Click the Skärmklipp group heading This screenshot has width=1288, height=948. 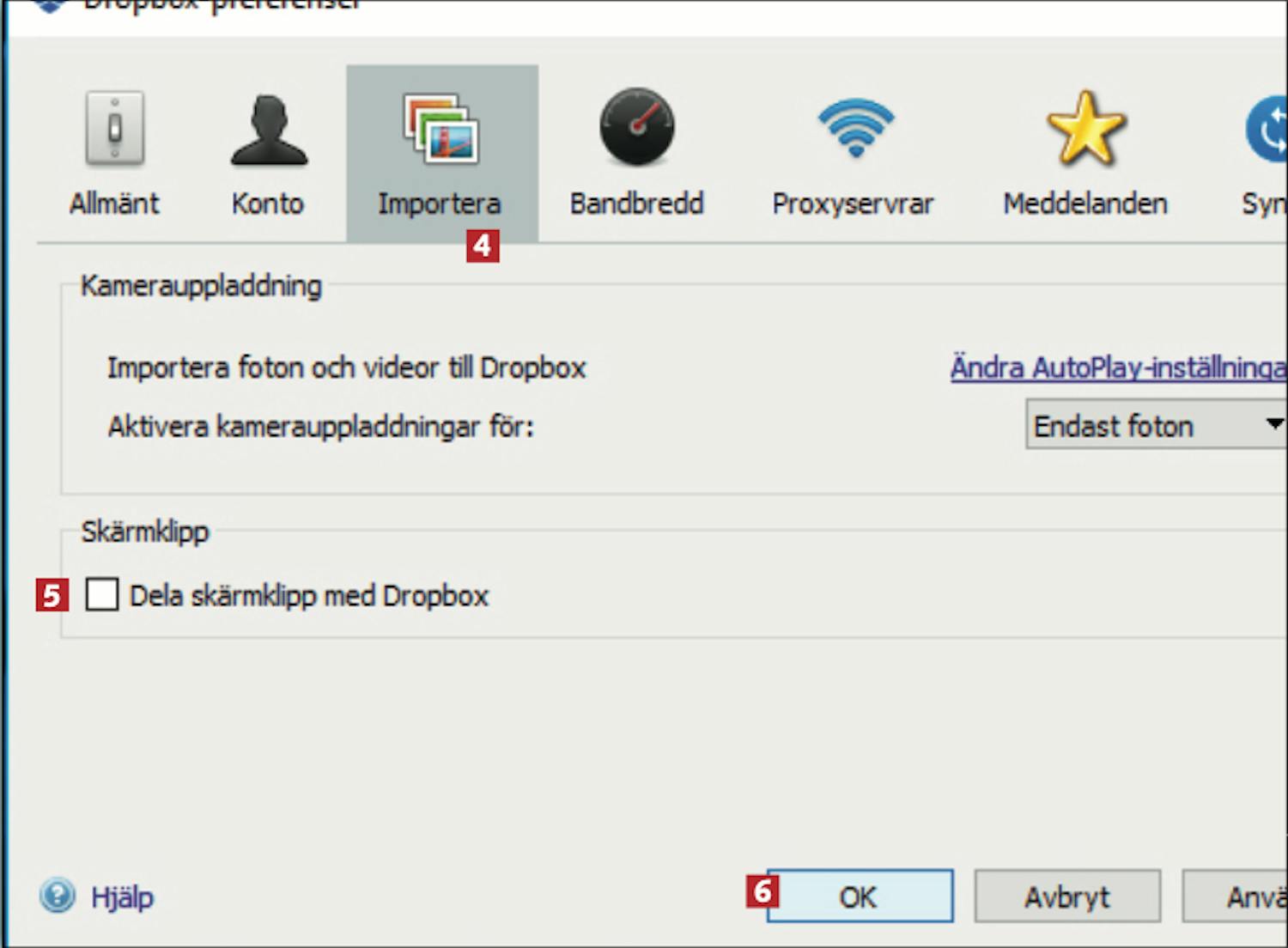[x=145, y=532]
